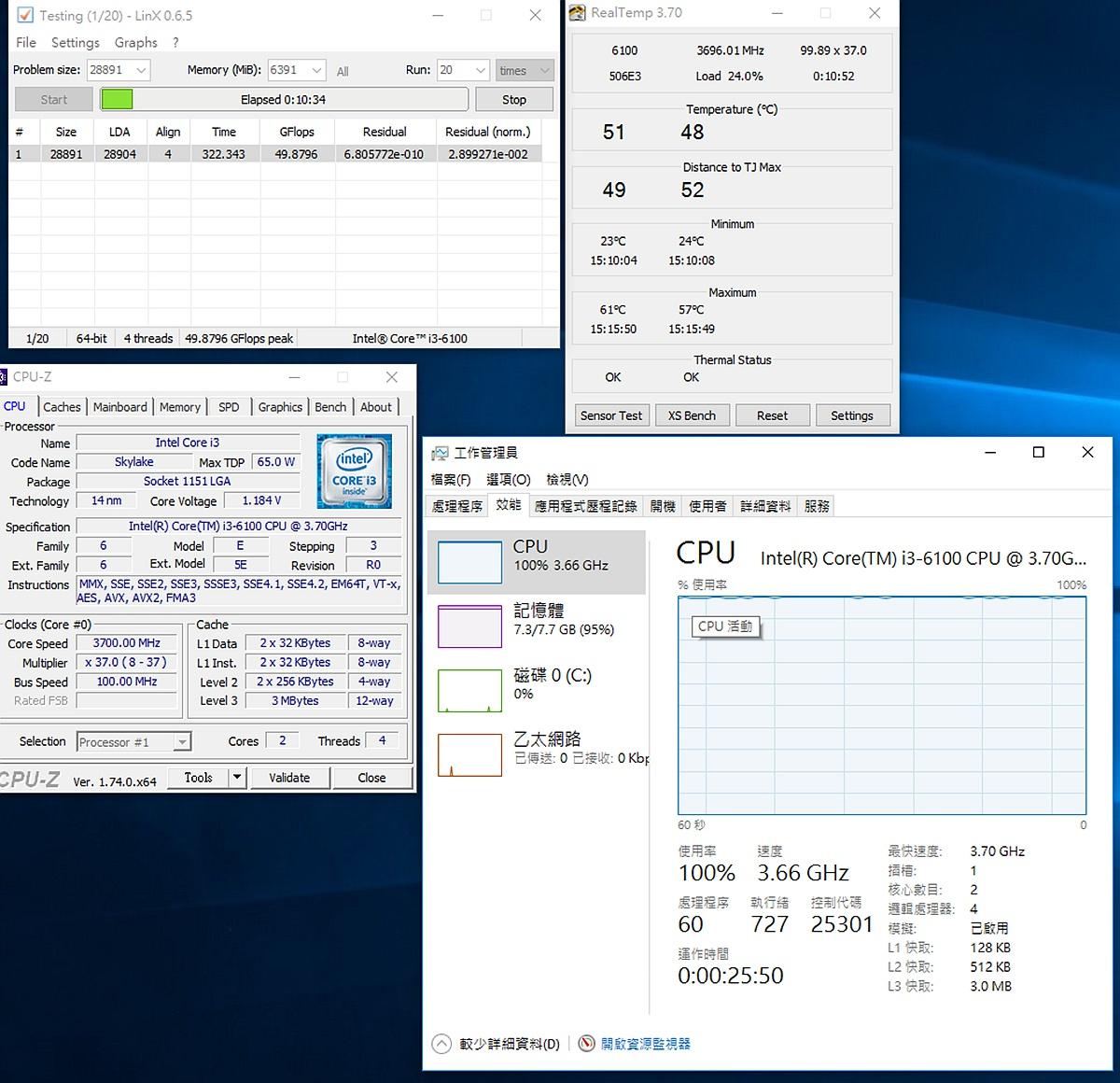
Task: Click the resource monitor icon in Task Manager
Action: pos(586,1044)
